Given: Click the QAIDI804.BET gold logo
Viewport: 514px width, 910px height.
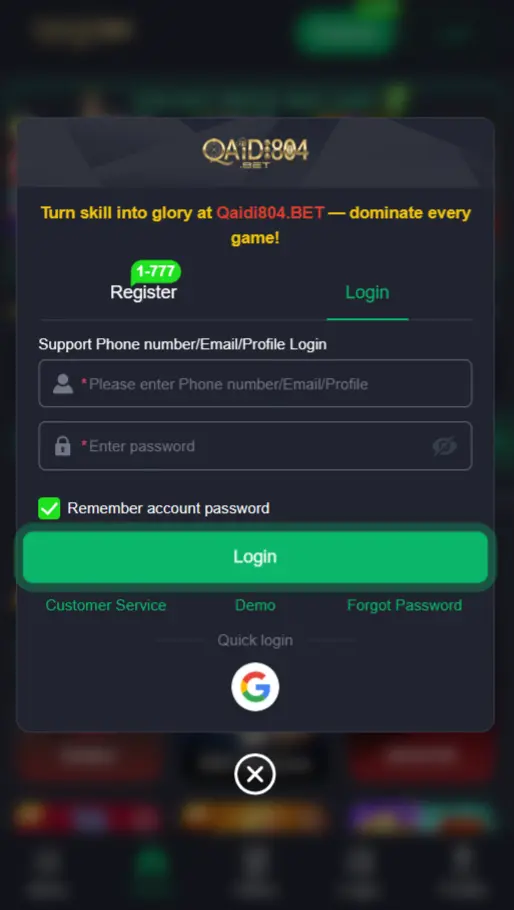Looking at the screenshot, I should point(255,153).
